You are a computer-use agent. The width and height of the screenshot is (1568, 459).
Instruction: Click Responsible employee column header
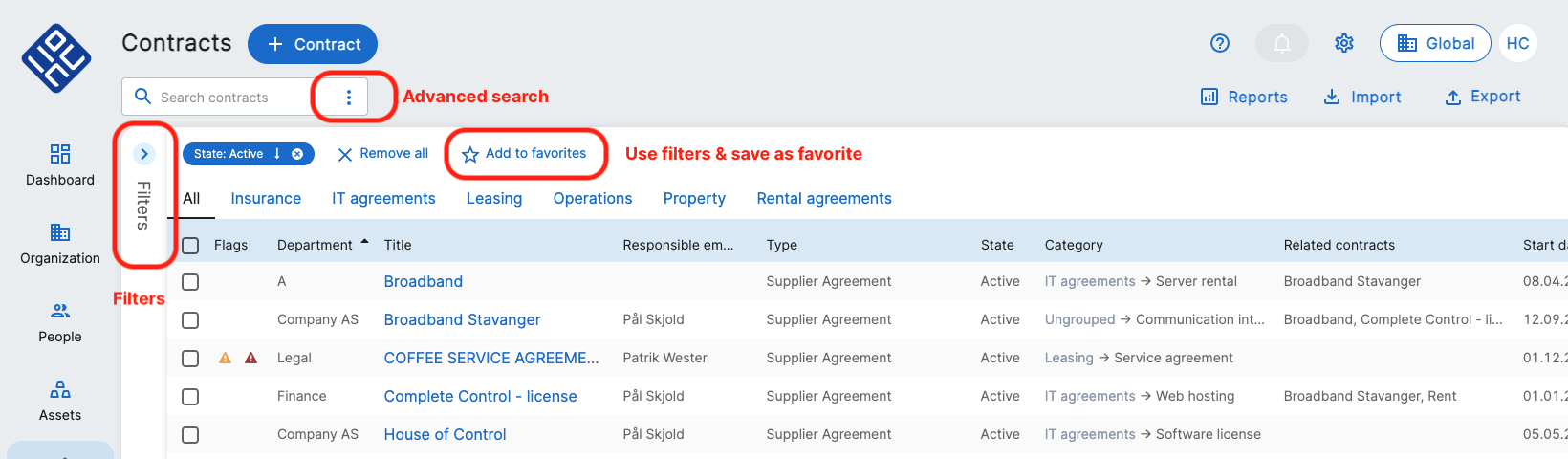678,245
